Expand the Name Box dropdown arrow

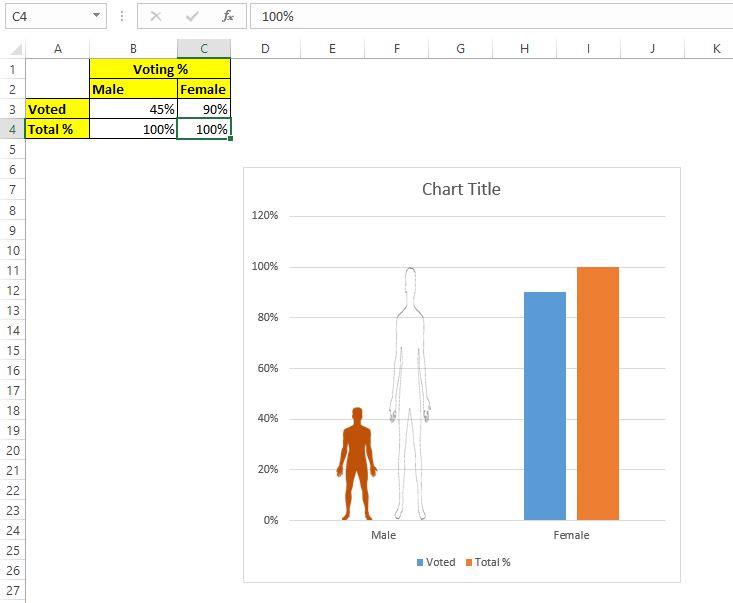[96, 15]
